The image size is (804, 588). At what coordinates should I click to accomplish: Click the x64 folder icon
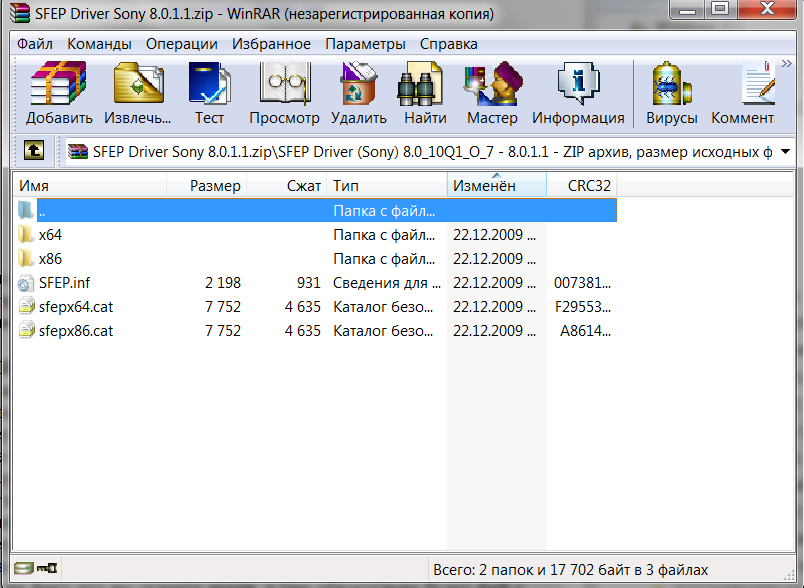(x=26, y=235)
